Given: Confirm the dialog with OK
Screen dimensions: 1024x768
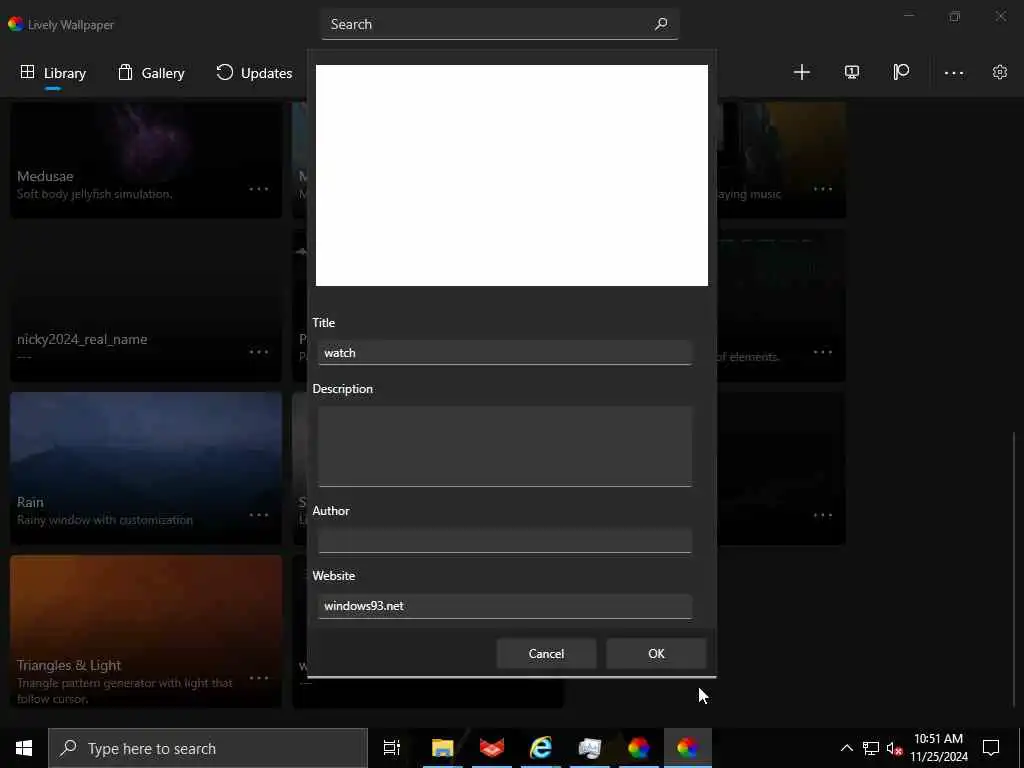Looking at the screenshot, I should point(656,654).
